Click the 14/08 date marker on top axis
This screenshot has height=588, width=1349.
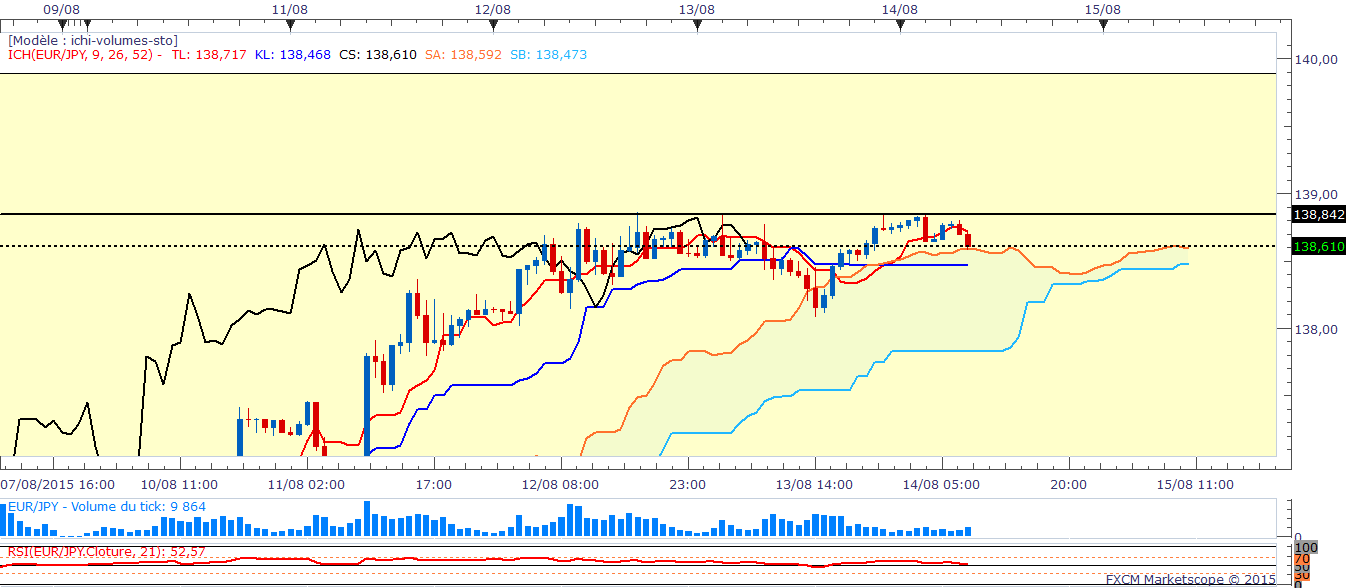tap(900, 9)
